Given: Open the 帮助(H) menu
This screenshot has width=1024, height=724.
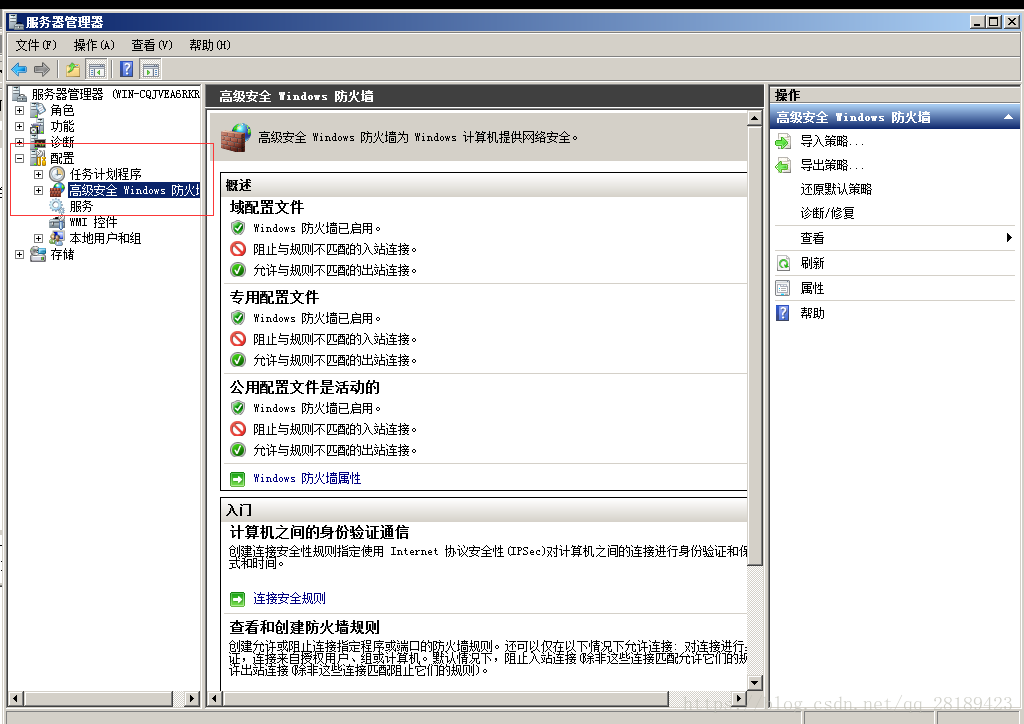Looking at the screenshot, I should click(x=210, y=45).
